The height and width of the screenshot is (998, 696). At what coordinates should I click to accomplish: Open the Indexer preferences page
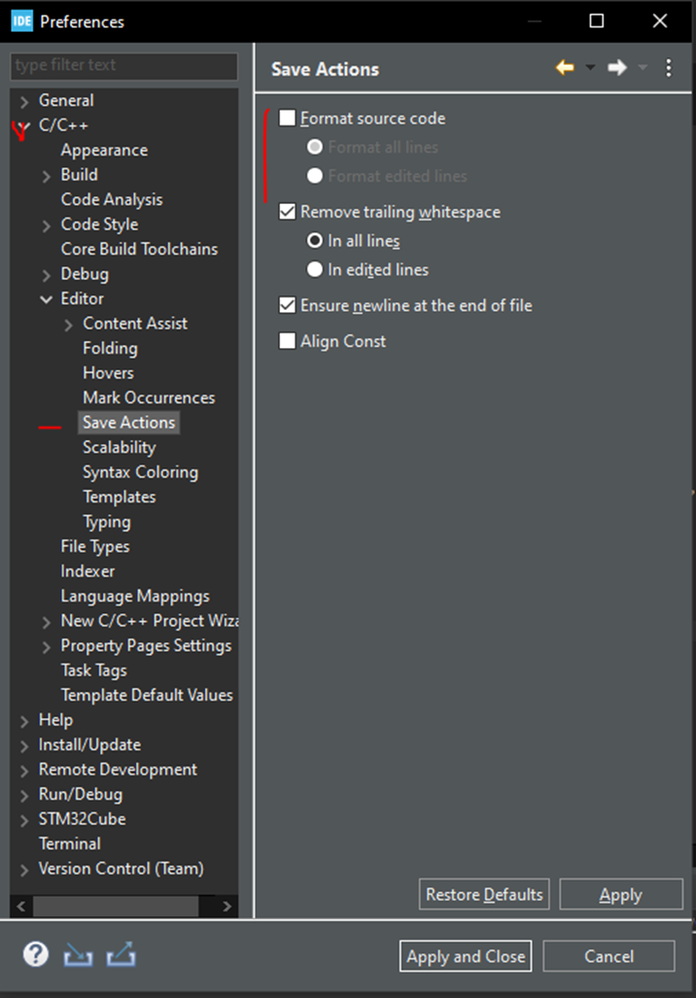point(88,571)
